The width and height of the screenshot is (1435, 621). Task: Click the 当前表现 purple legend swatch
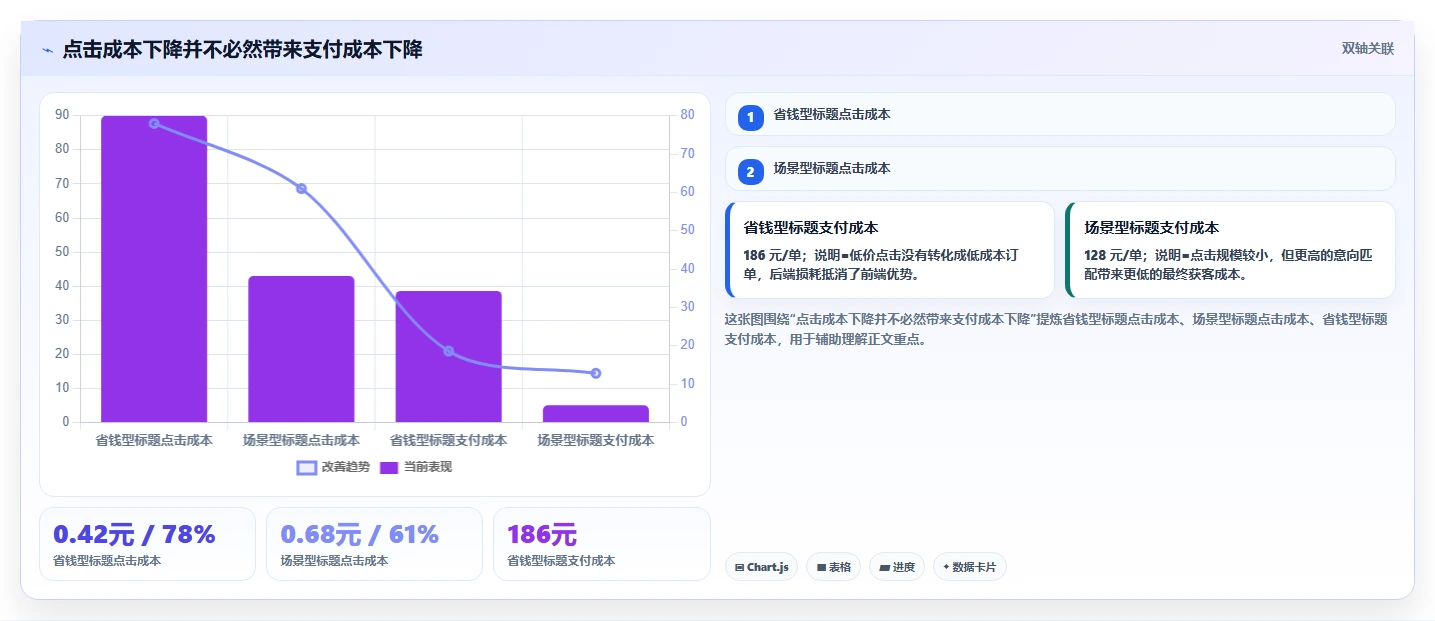click(x=389, y=468)
